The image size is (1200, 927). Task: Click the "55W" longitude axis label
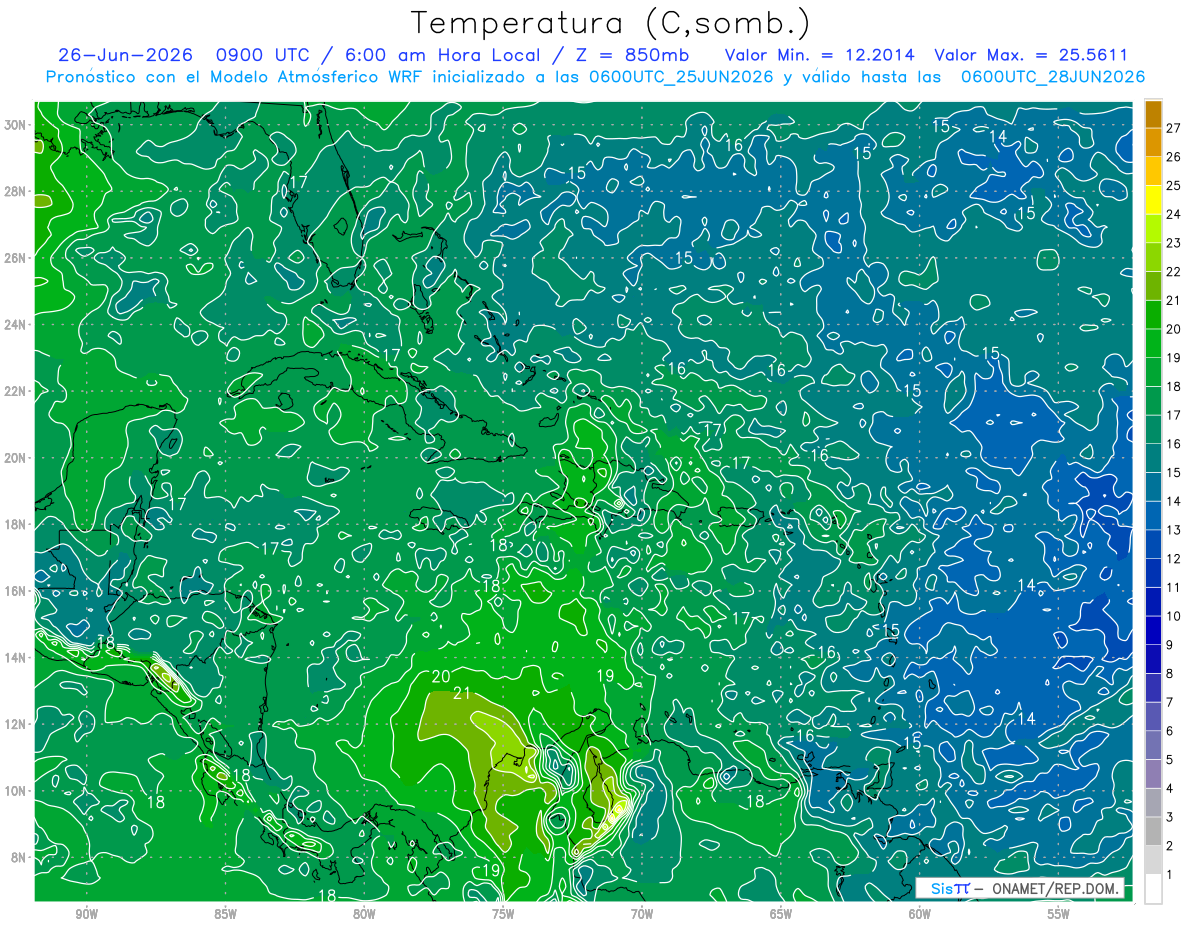pos(1059,913)
